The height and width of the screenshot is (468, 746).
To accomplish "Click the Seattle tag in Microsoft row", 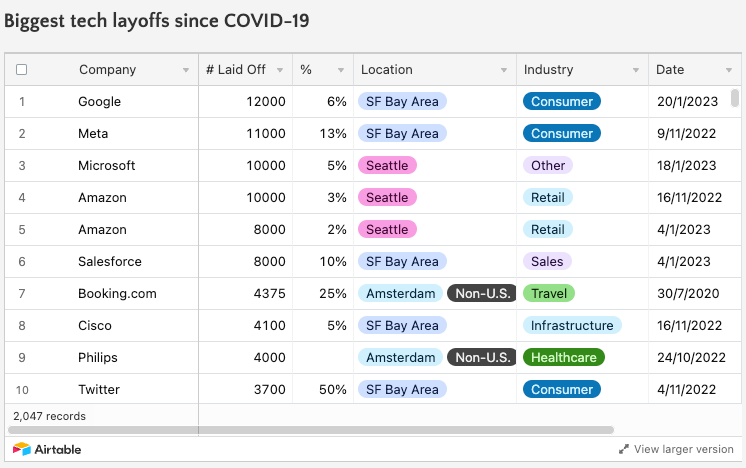I will pos(387,166).
